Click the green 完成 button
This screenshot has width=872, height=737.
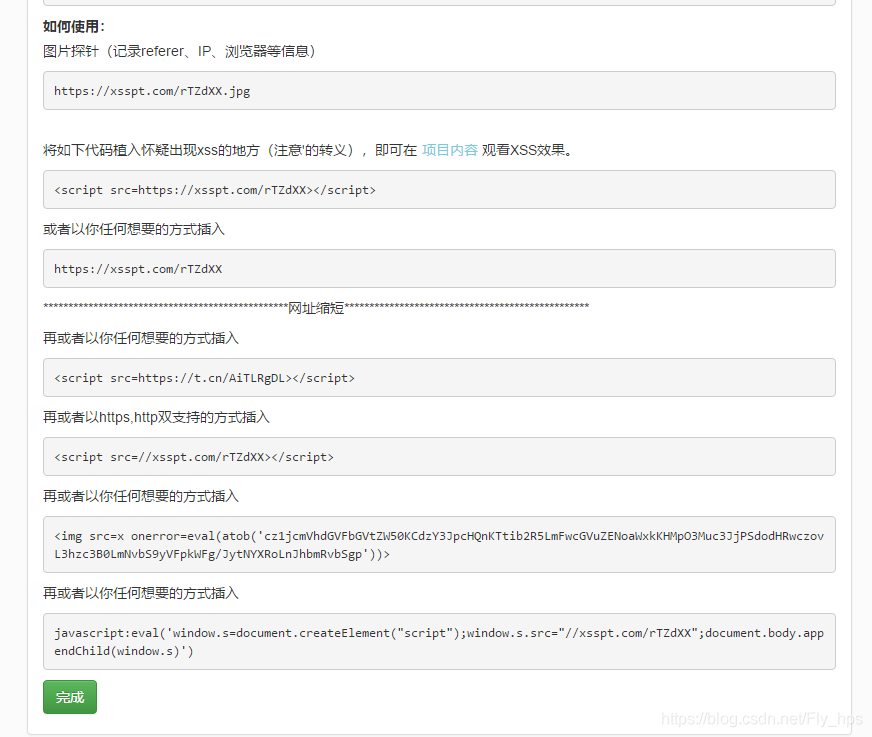tap(70, 697)
